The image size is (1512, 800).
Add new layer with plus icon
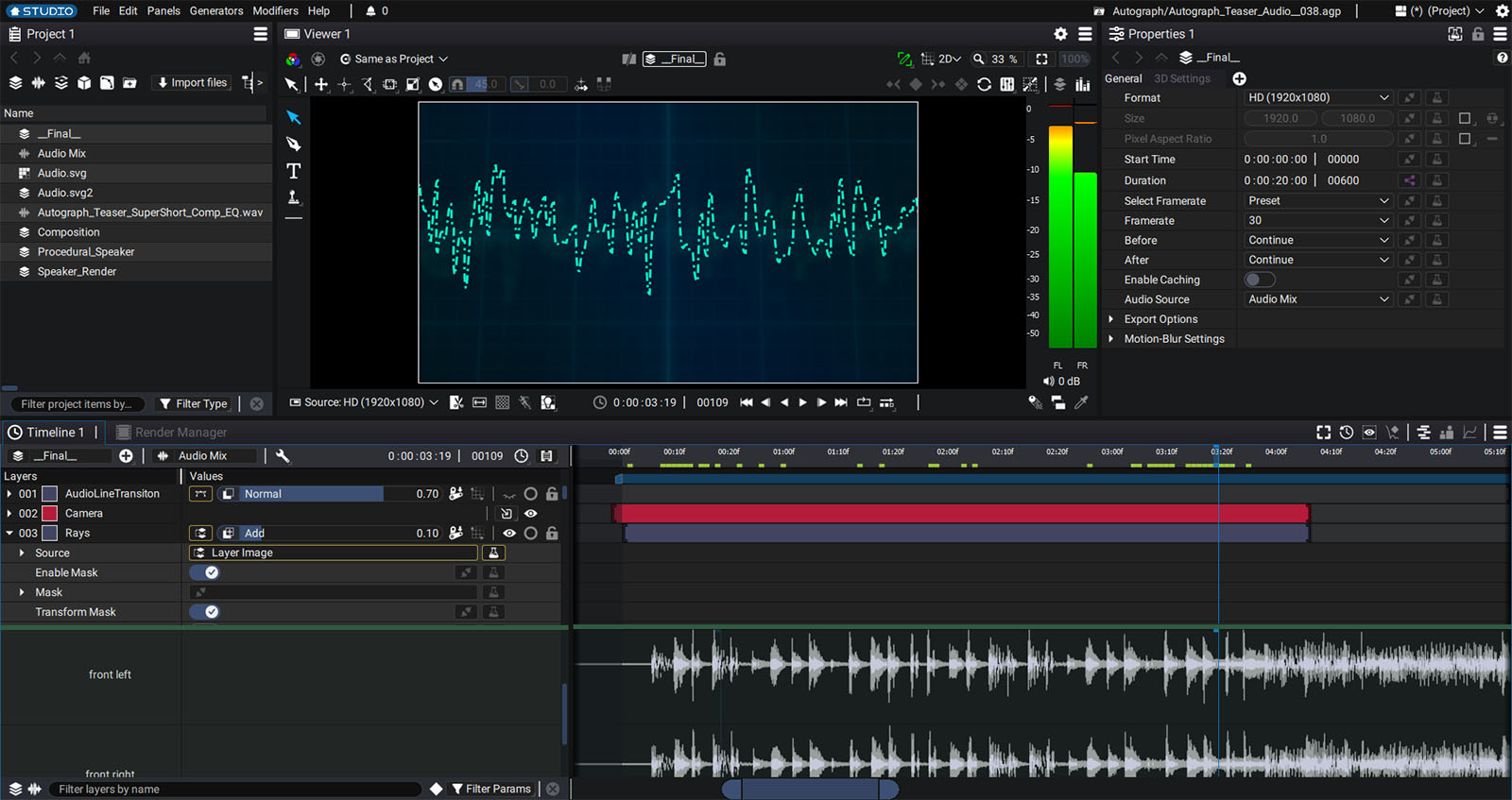(x=126, y=456)
